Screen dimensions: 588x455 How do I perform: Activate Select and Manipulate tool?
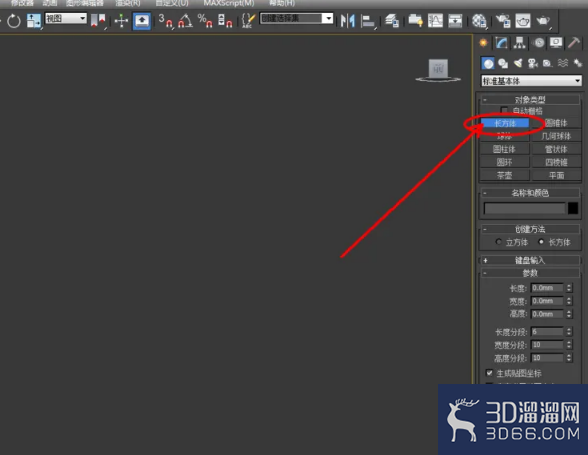121,21
